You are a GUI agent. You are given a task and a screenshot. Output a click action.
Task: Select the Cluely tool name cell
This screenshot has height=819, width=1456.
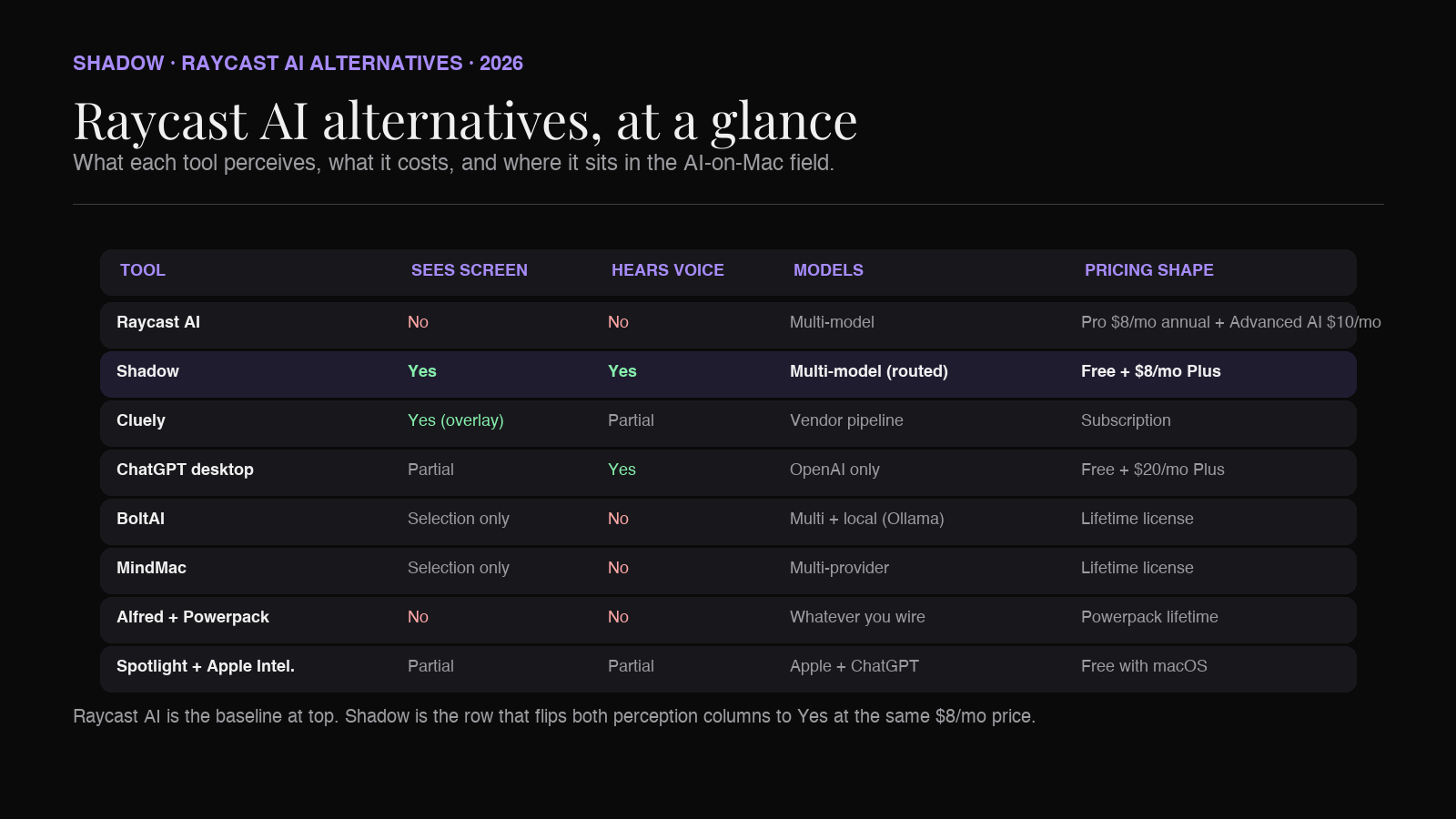pyautogui.click(x=141, y=420)
